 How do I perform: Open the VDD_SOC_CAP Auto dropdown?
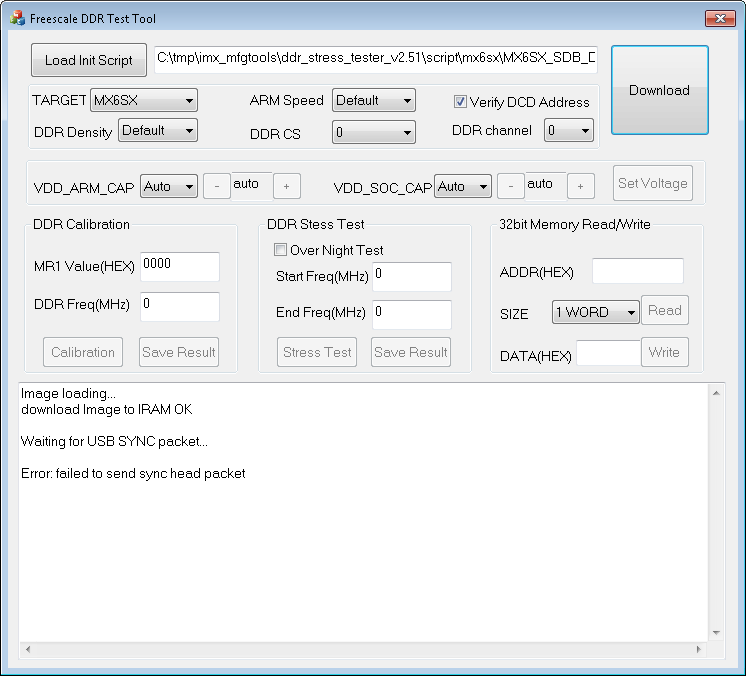462,186
